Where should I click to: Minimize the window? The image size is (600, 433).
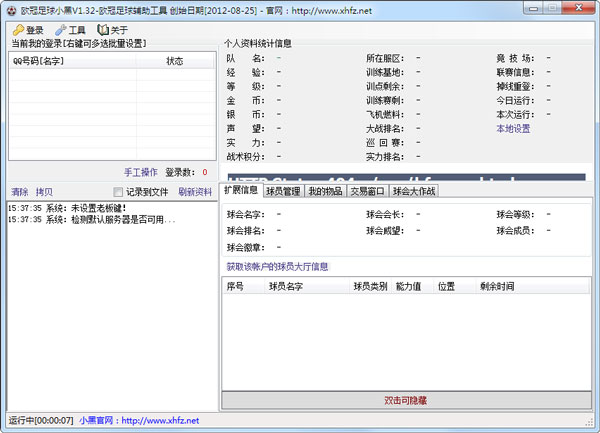coord(534,8)
